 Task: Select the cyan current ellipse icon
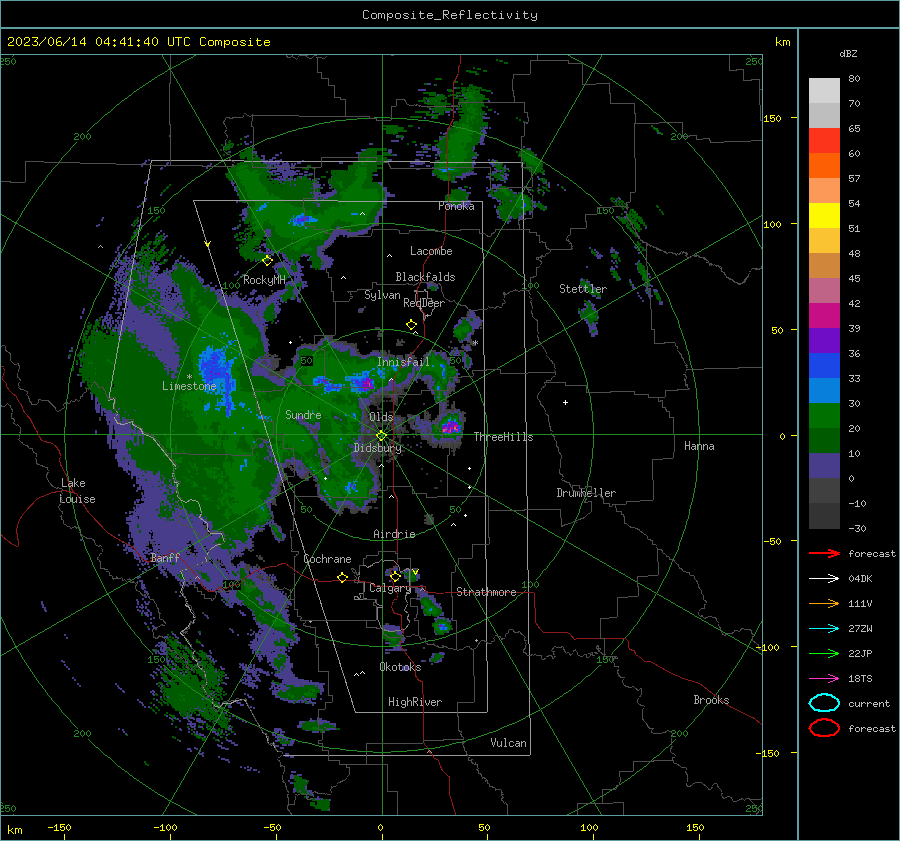(824, 703)
